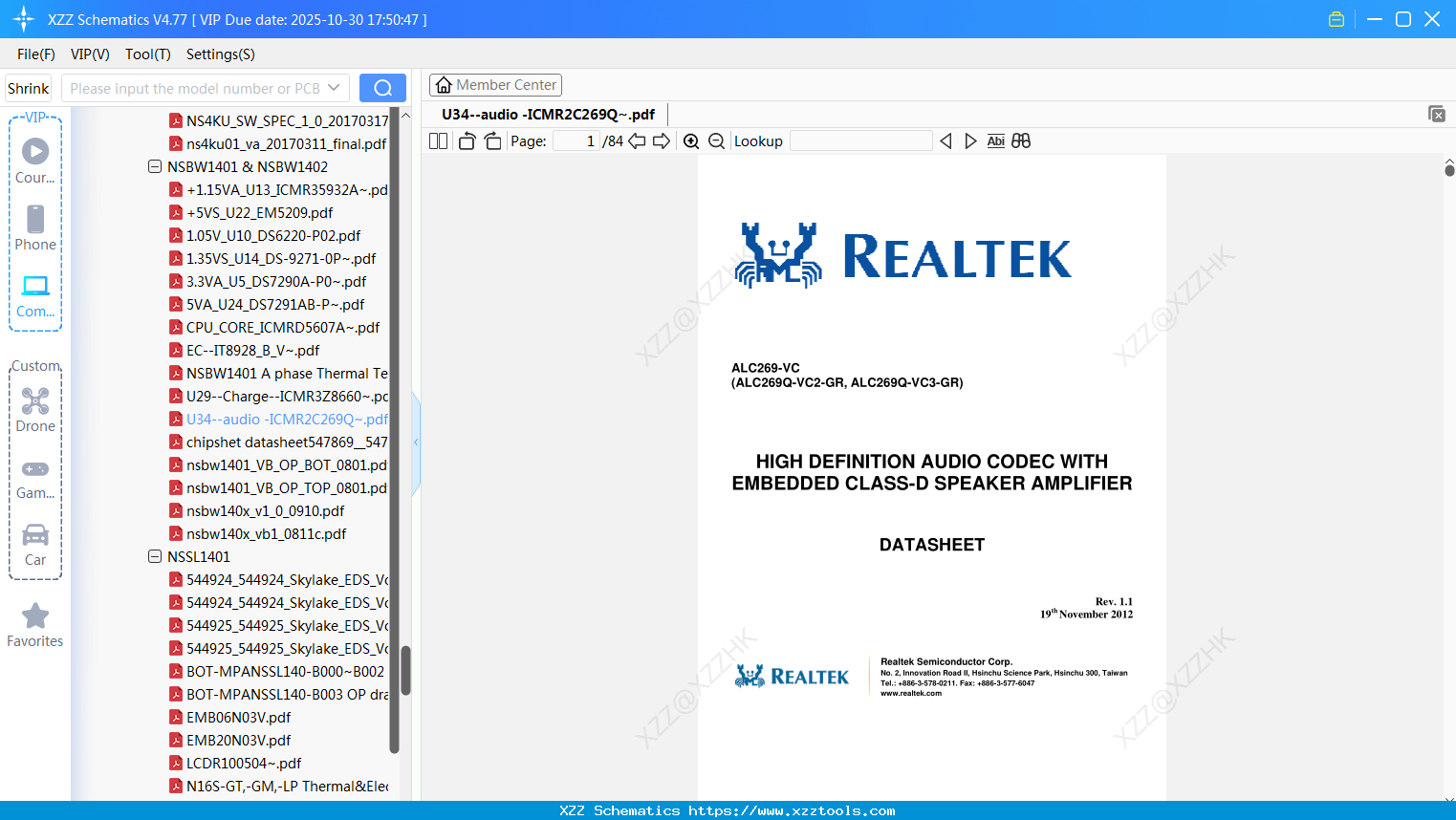Open nsbw140x_v1_0_0910.pdf
Image resolution: width=1456 pixels, height=820 pixels.
(257, 510)
